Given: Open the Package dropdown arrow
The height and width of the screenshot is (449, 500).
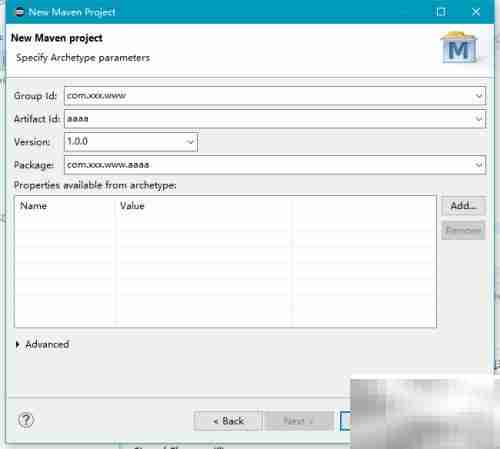Looking at the screenshot, I should (x=479, y=165).
